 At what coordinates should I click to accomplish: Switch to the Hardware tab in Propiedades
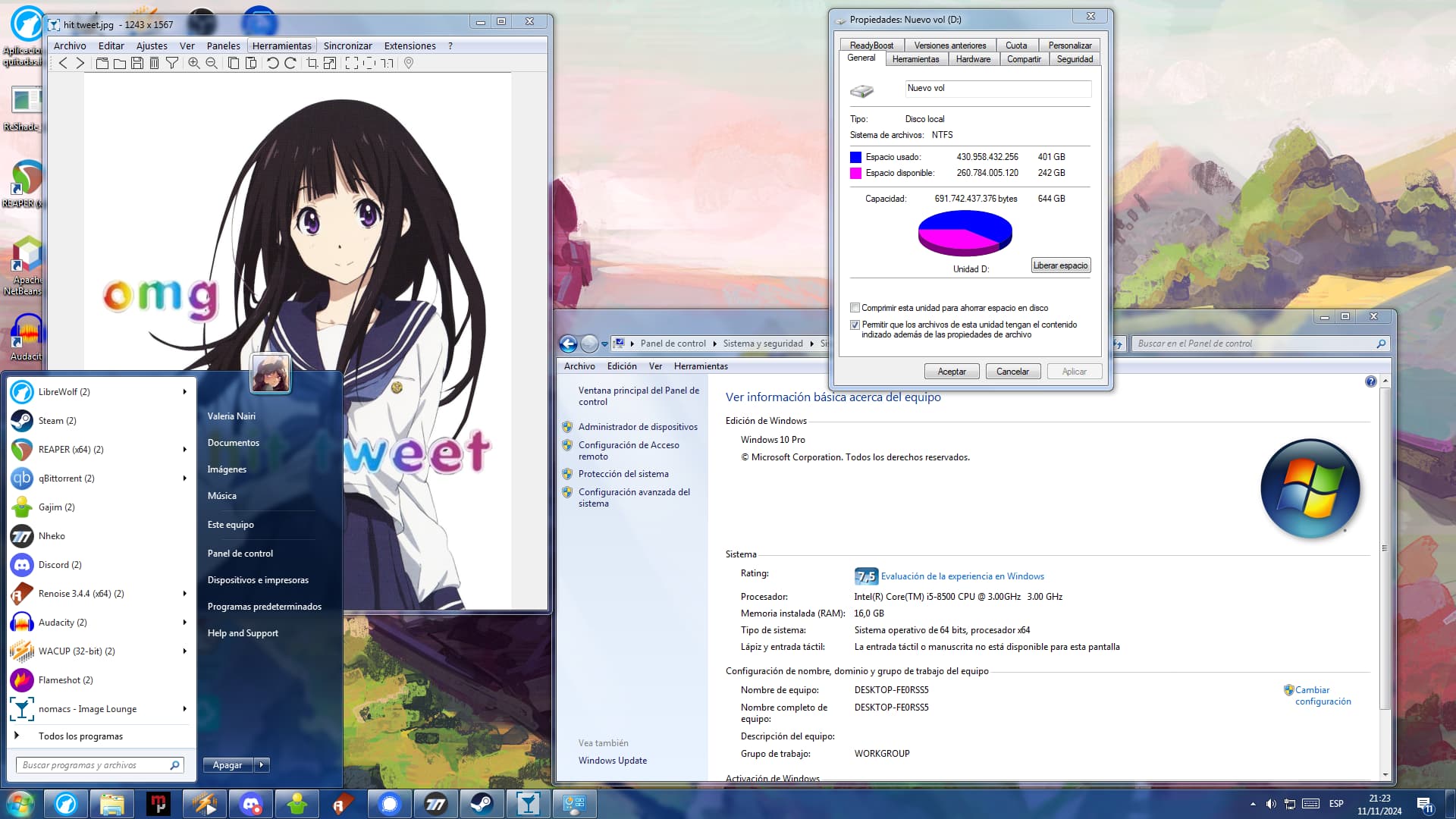[973, 59]
